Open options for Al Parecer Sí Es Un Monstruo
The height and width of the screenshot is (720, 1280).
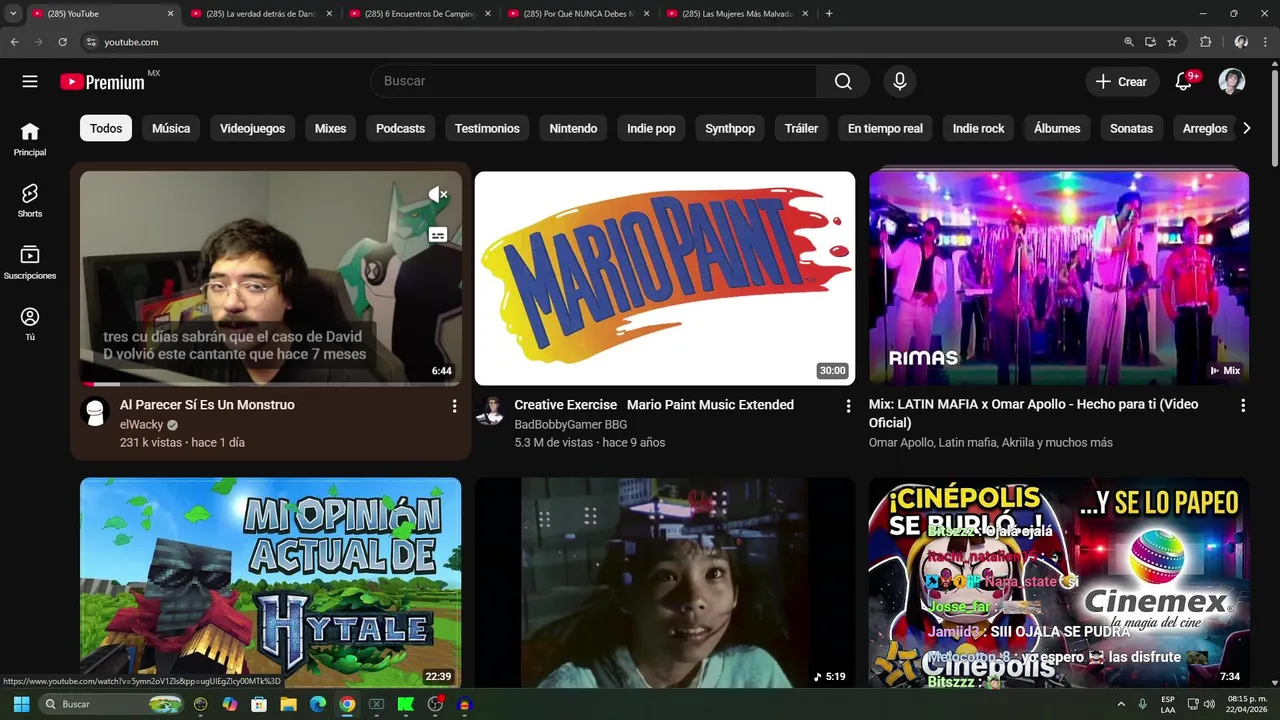coord(454,406)
